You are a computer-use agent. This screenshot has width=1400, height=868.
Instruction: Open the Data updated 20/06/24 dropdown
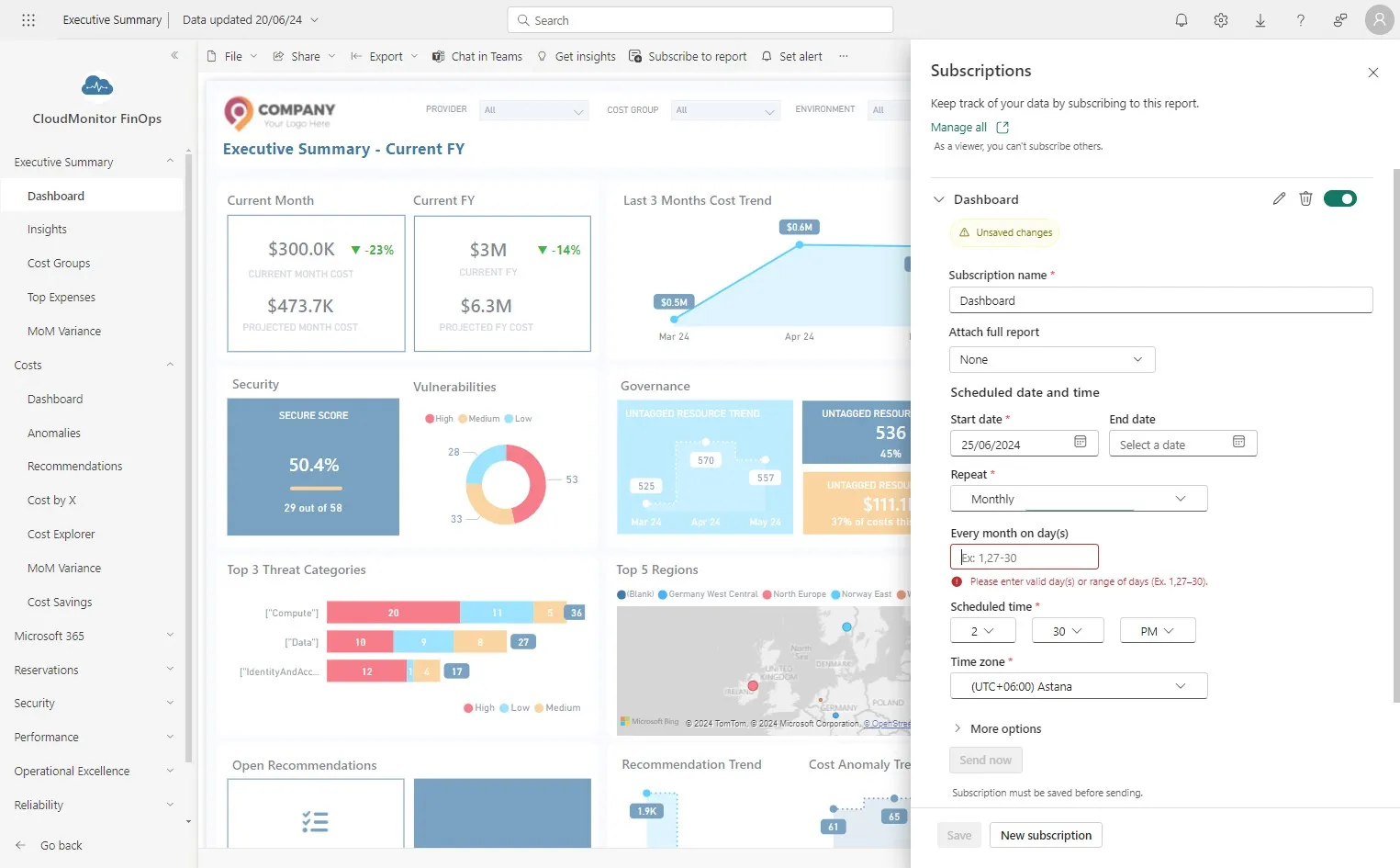pyautogui.click(x=251, y=19)
